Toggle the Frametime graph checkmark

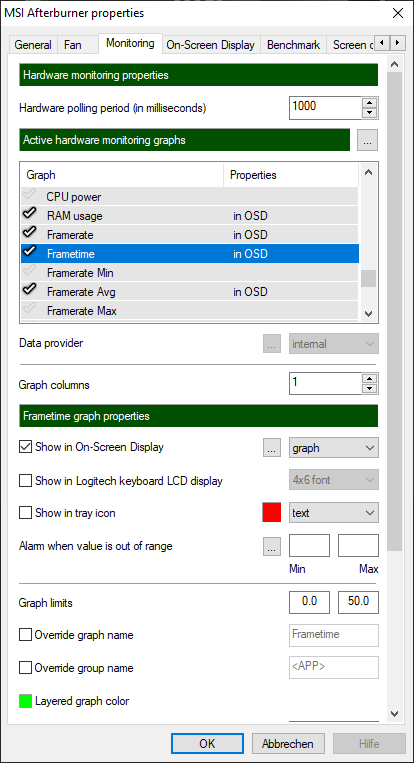(30, 252)
